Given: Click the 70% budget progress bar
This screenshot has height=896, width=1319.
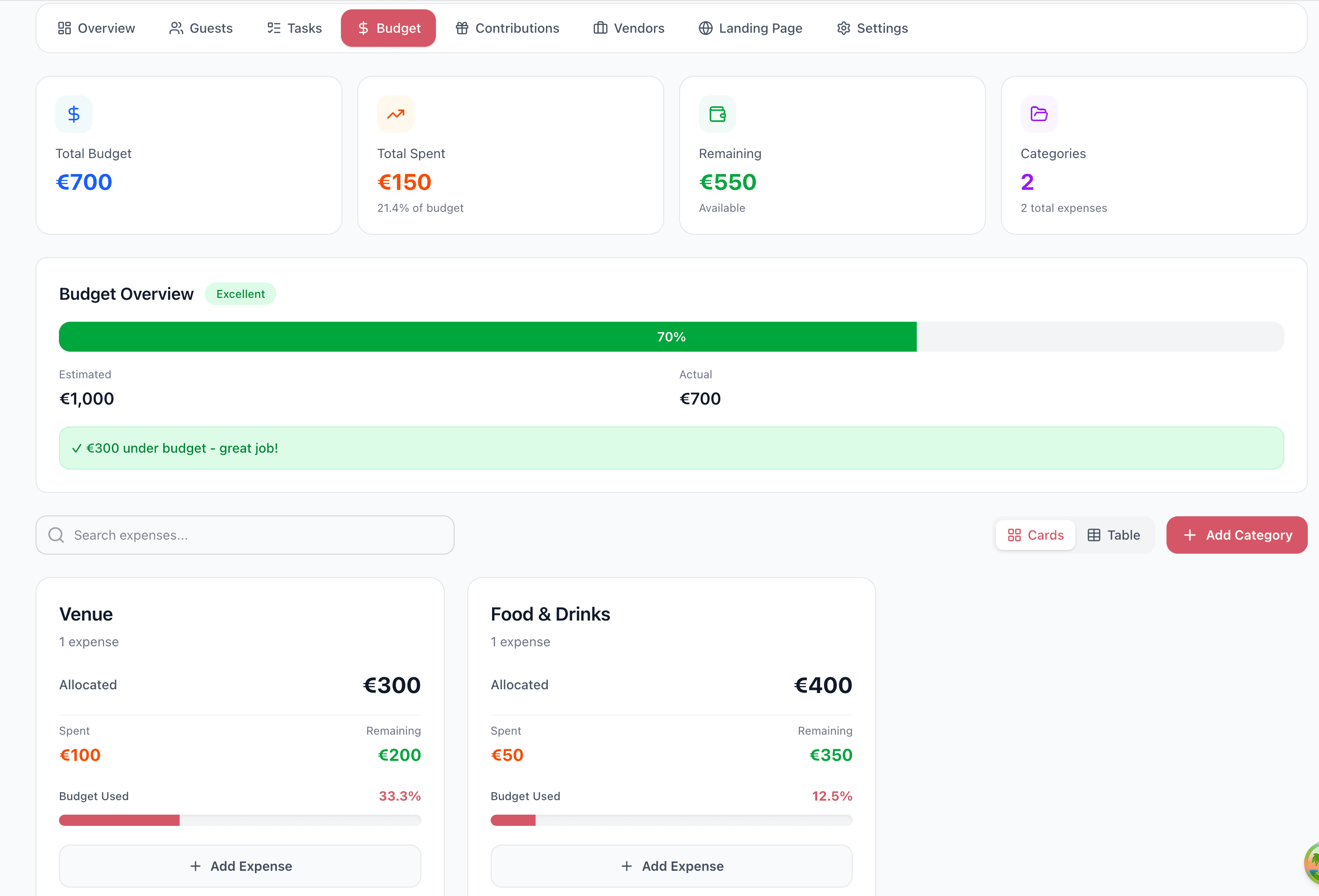Looking at the screenshot, I should pos(671,337).
